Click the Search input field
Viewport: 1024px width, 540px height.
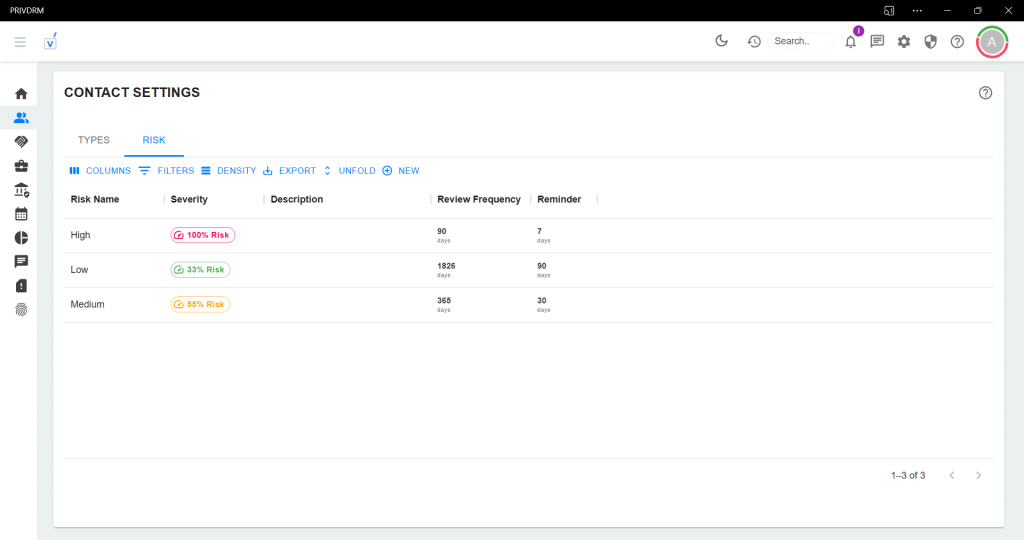[800, 42]
